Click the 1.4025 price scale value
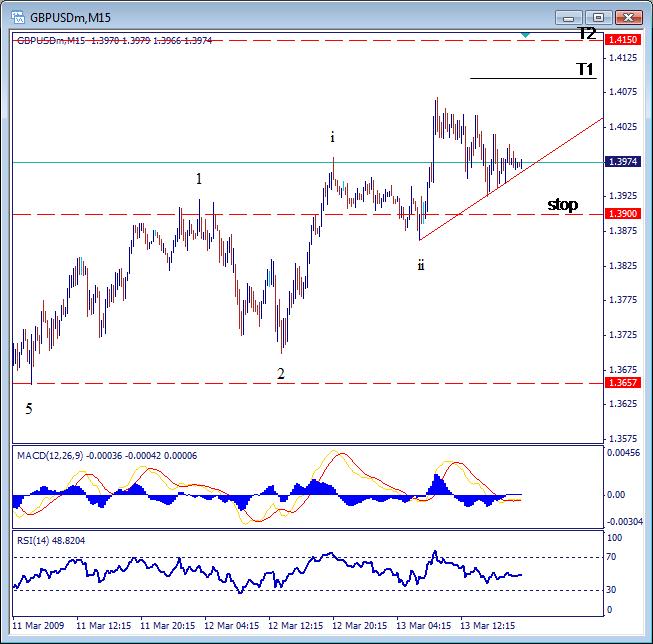The width and height of the screenshot is (653, 644). [623, 126]
